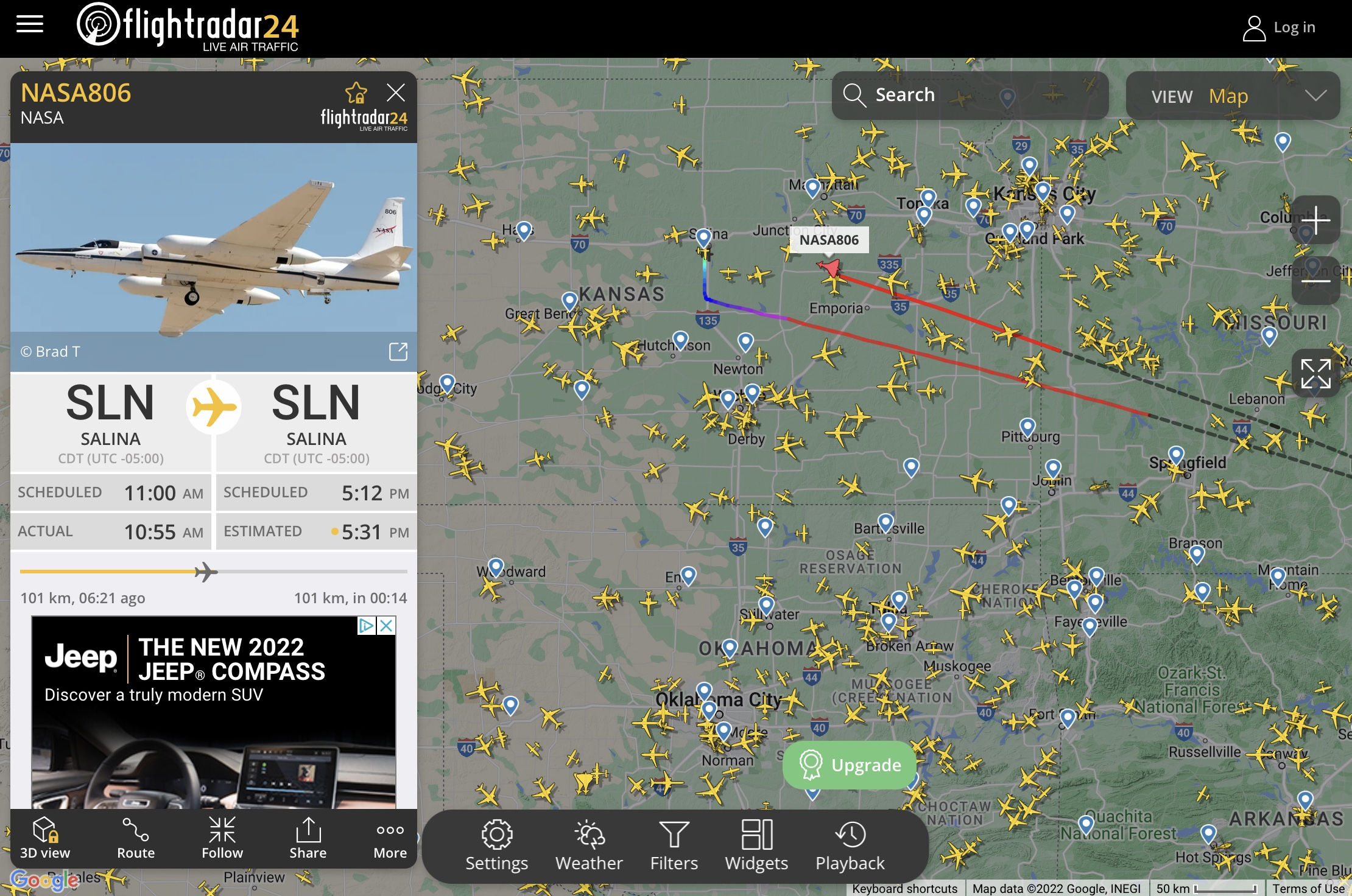Image resolution: width=1352 pixels, height=896 pixels.
Task: Expand the VIEW Map dropdown
Action: (1233, 96)
